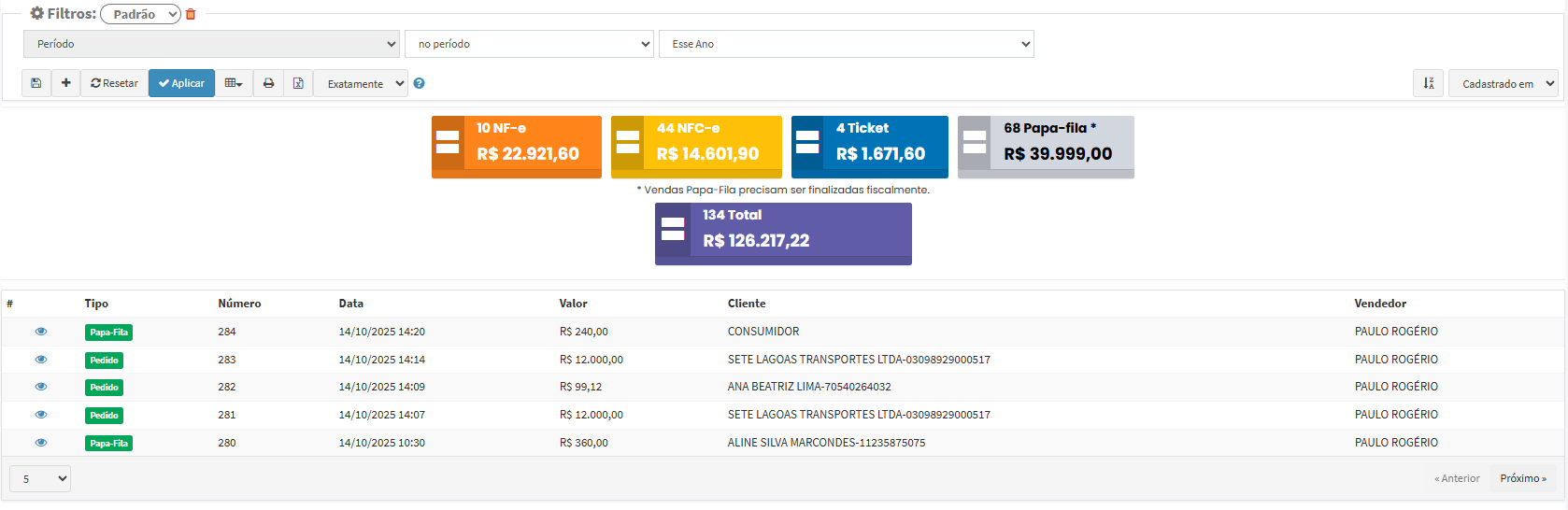Go to next page with Próximo
Screen dimensions: 1568x510
(x=1522, y=478)
